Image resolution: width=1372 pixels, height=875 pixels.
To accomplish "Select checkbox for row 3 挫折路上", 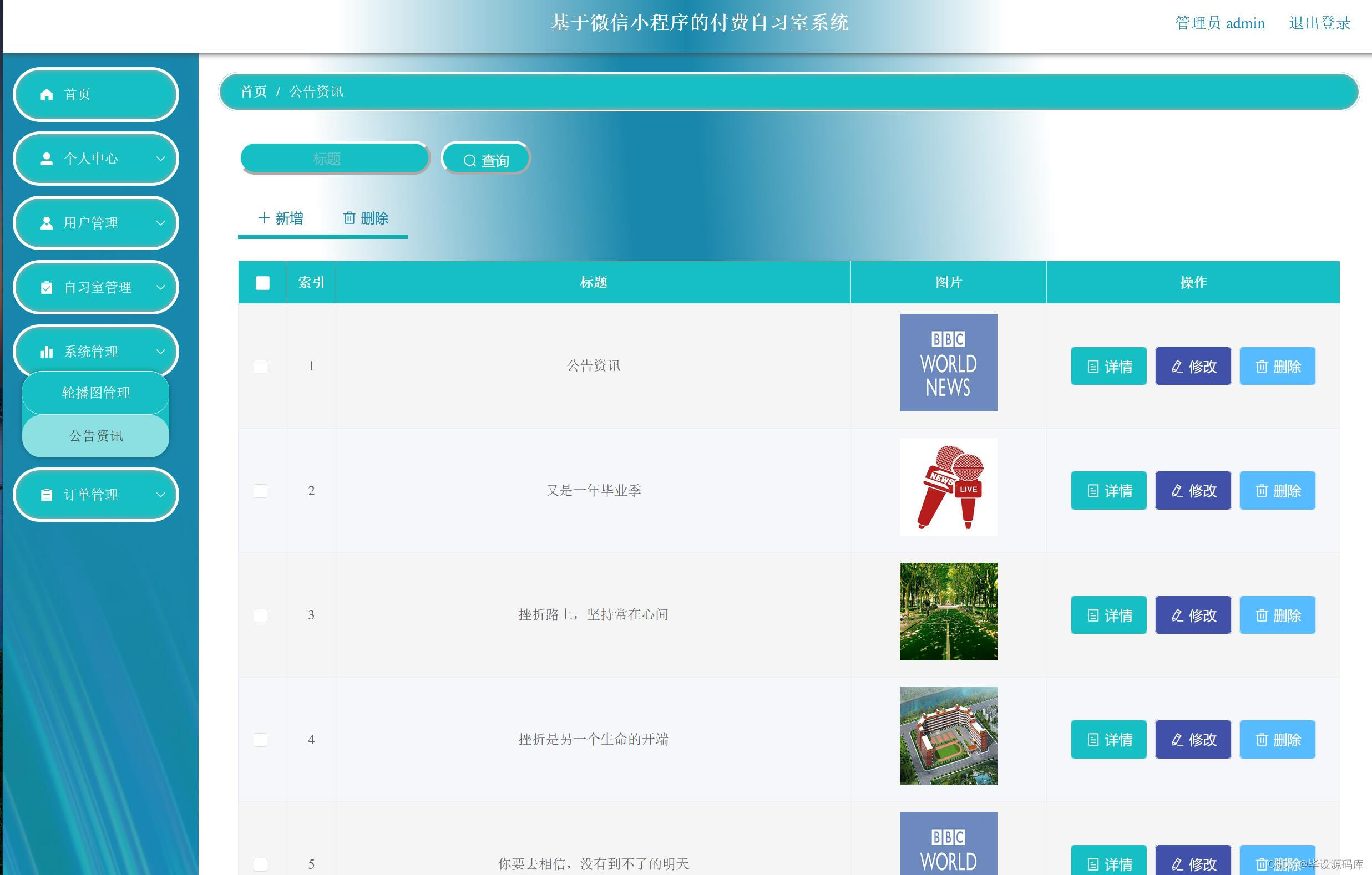I will tap(260, 615).
